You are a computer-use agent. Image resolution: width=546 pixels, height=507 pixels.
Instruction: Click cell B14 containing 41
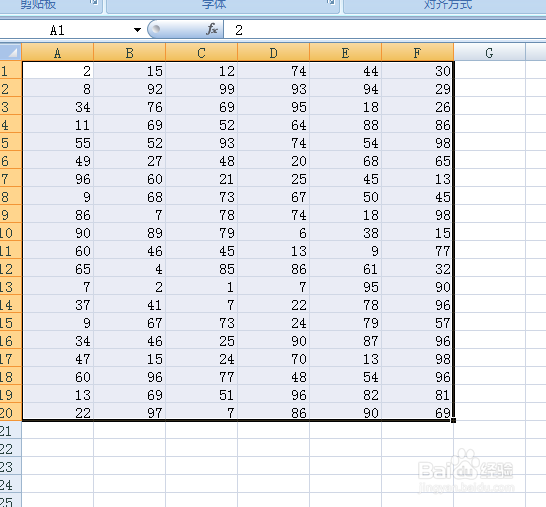click(x=130, y=305)
